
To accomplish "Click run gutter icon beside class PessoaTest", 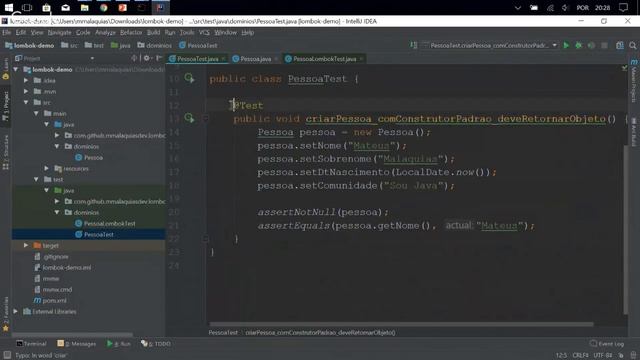I will click(x=189, y=78).
